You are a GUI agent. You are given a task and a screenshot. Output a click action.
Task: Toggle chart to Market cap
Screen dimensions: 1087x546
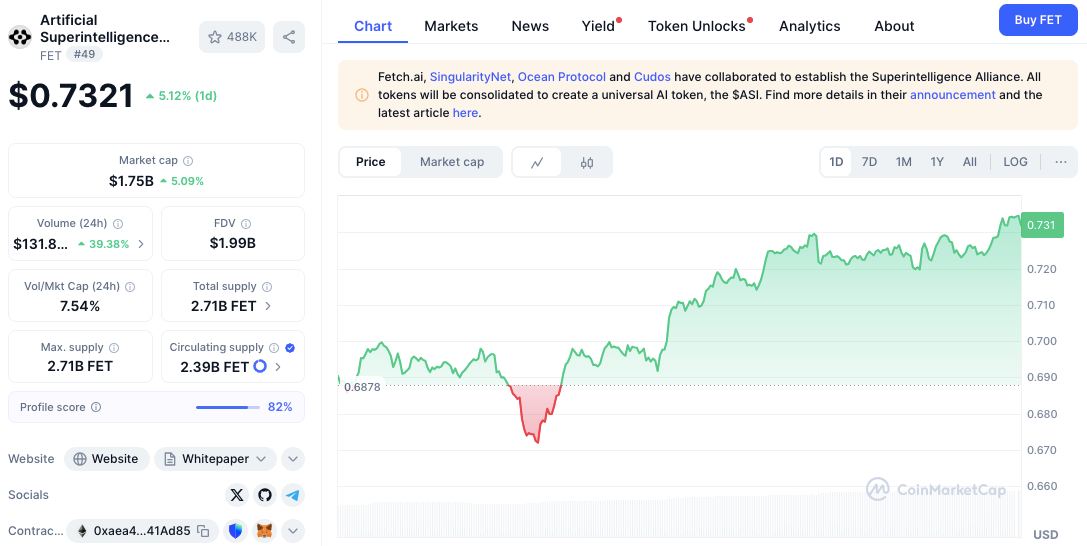pyautogui.click(x=452, y=162)
